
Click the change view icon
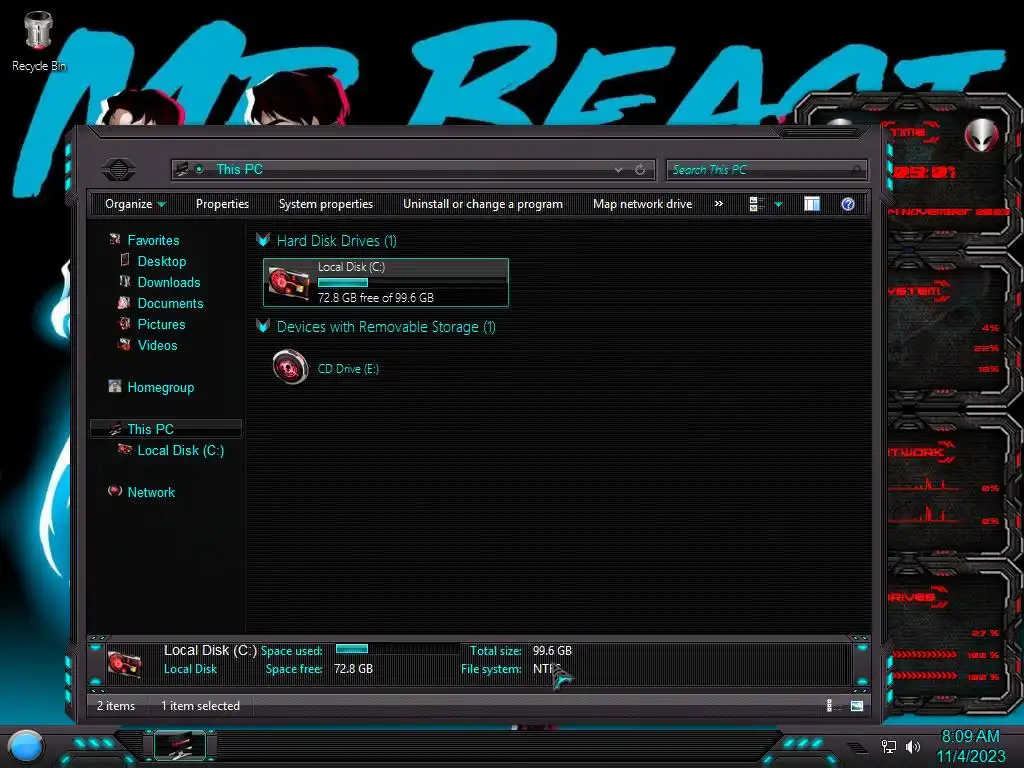(x=756, y=204)
